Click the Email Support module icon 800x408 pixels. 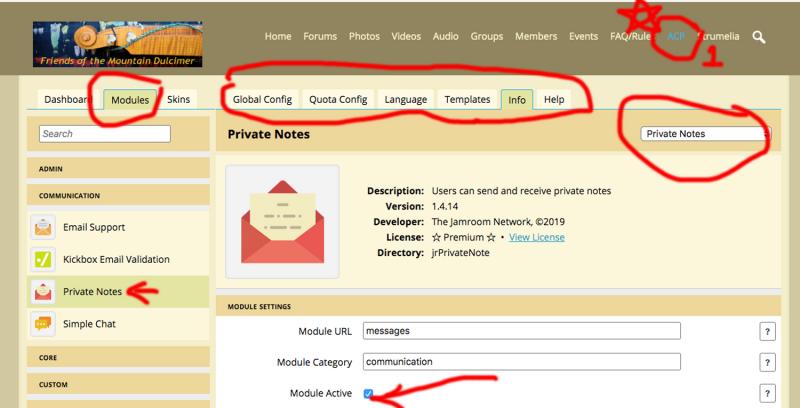click(x=43, y=227)
